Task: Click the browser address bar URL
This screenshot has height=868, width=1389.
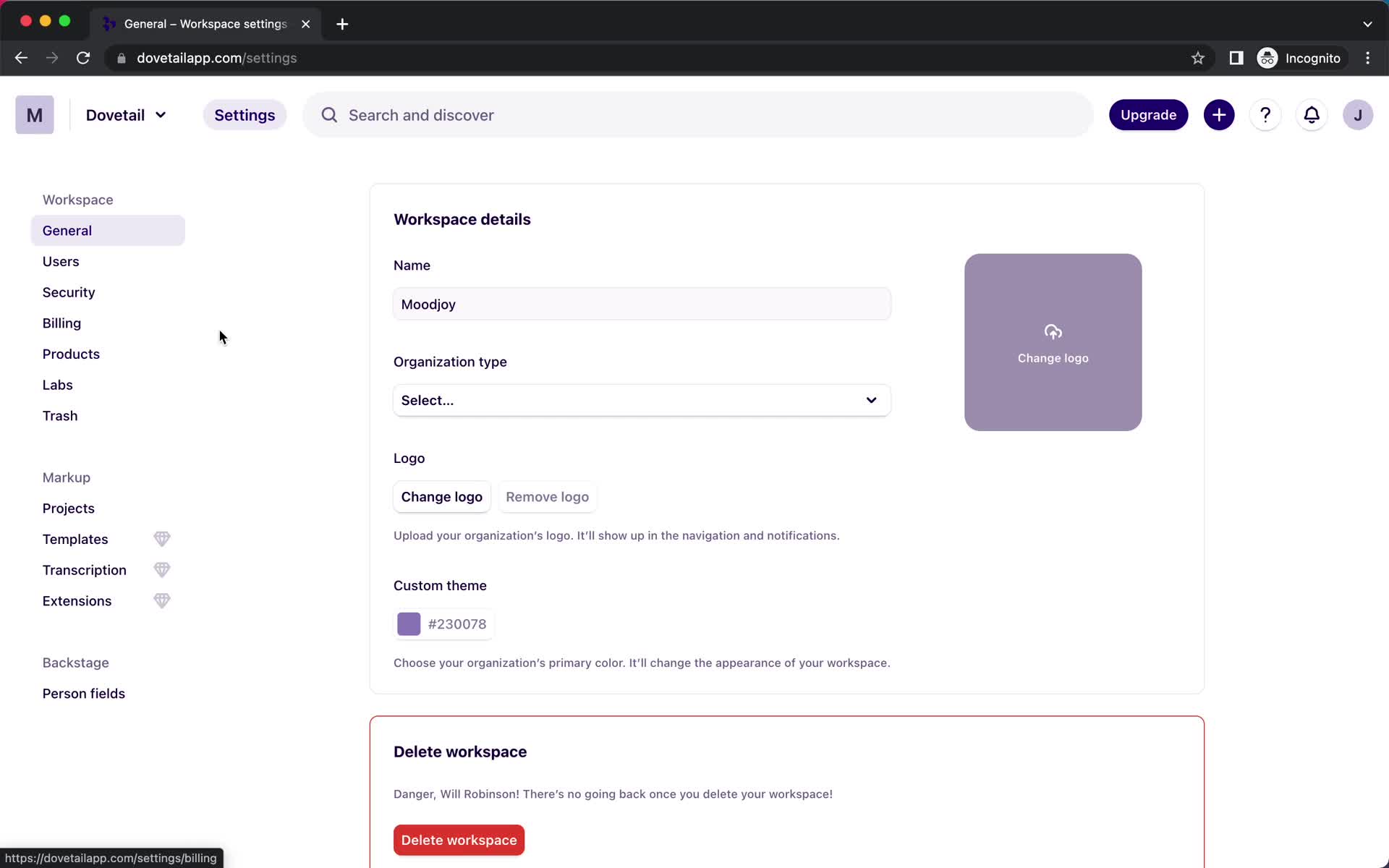Action: [217, 58]
